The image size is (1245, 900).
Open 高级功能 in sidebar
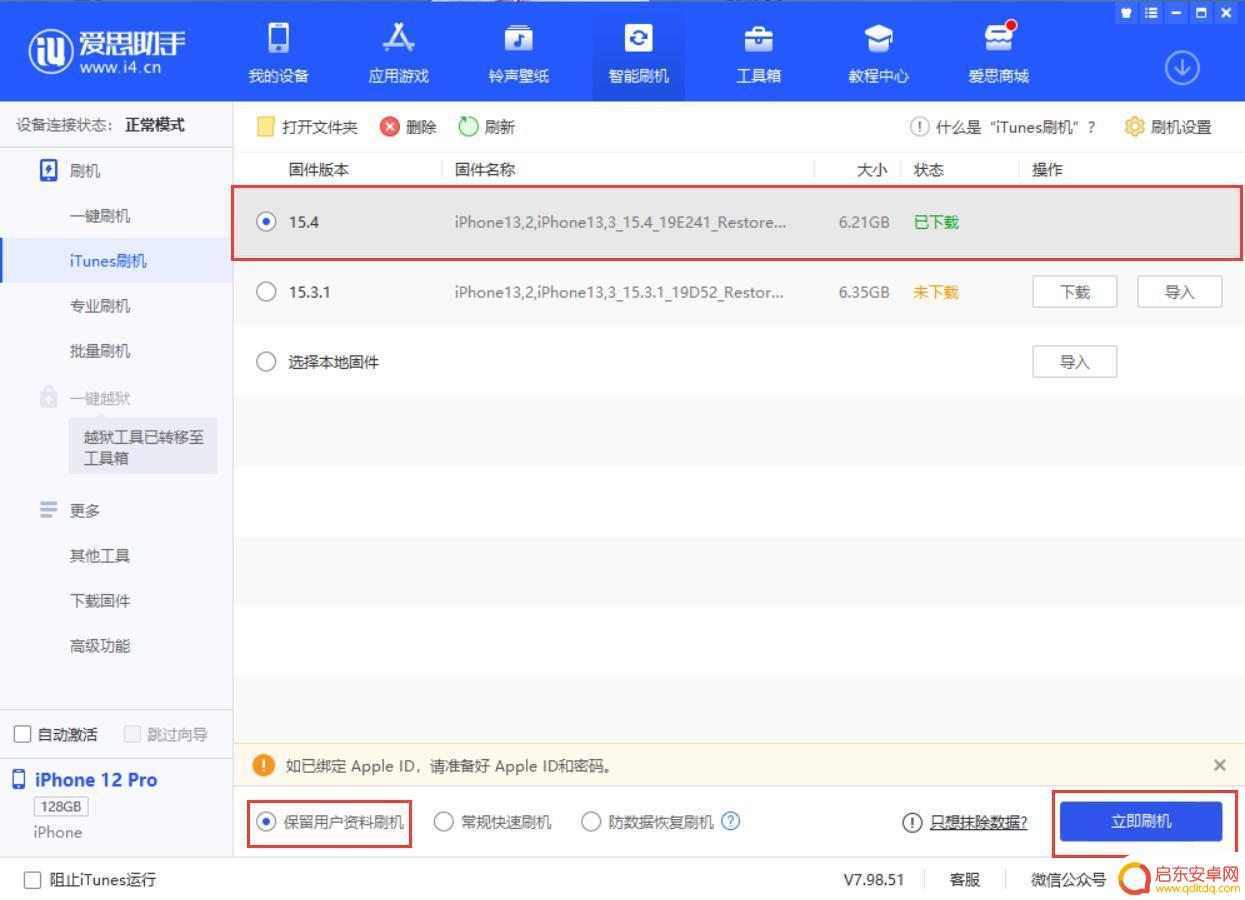pyautogui.click(x=100, y=646)
